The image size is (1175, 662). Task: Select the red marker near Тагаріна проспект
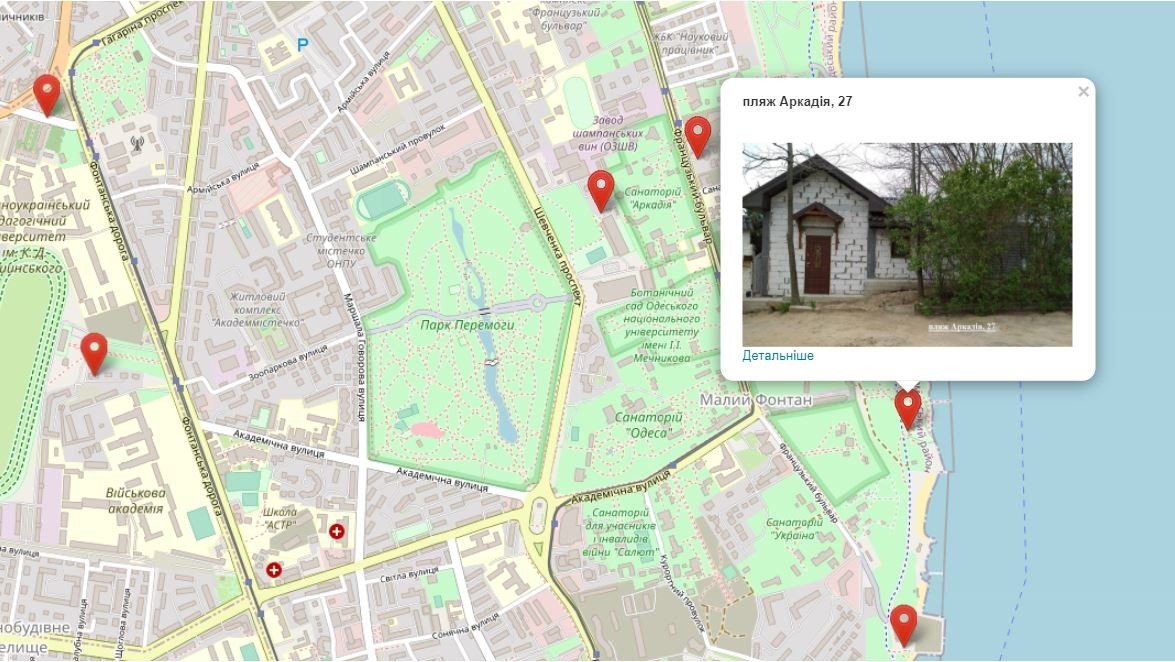click(47, 94)
